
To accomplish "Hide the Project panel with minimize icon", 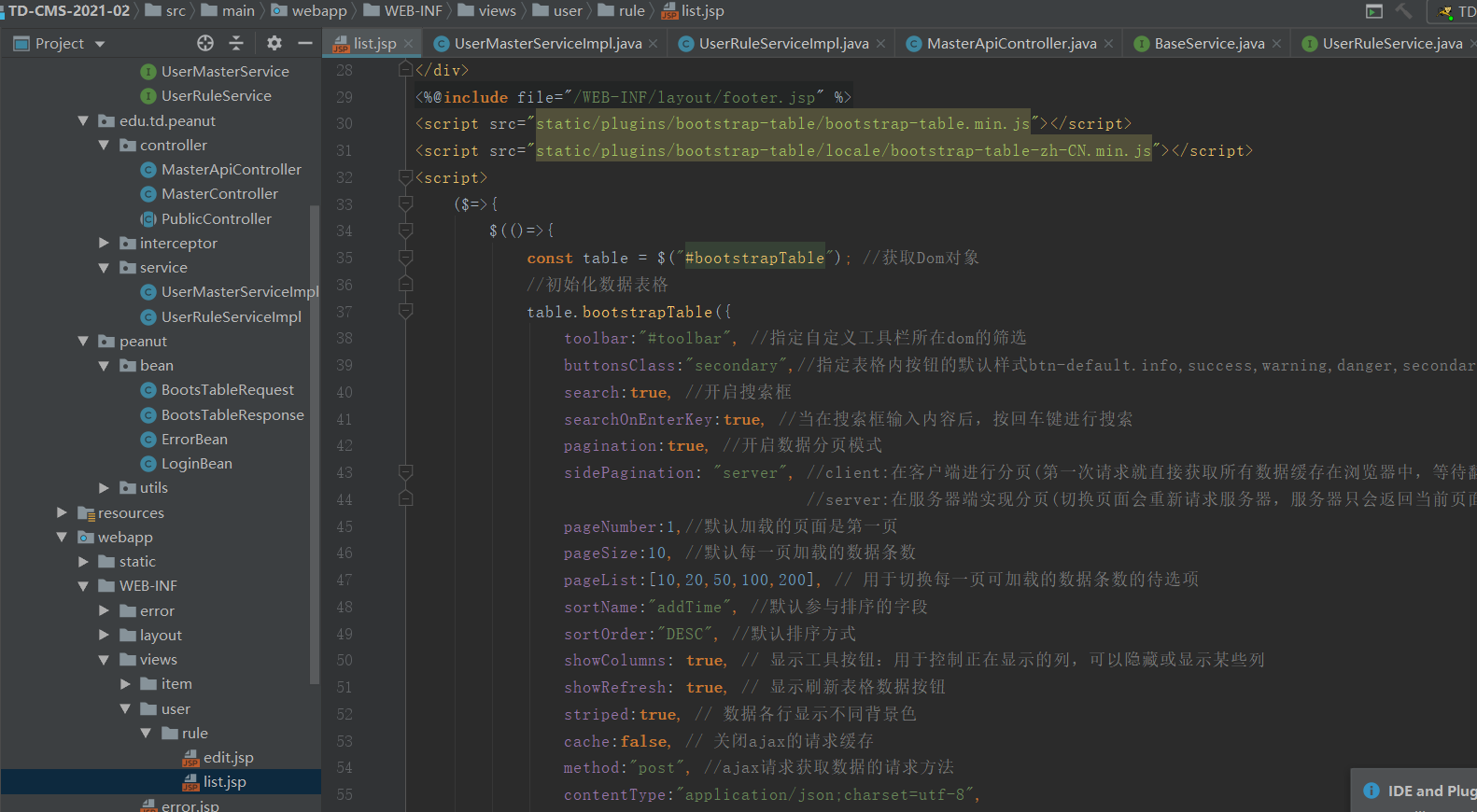I will pos(304,43).
